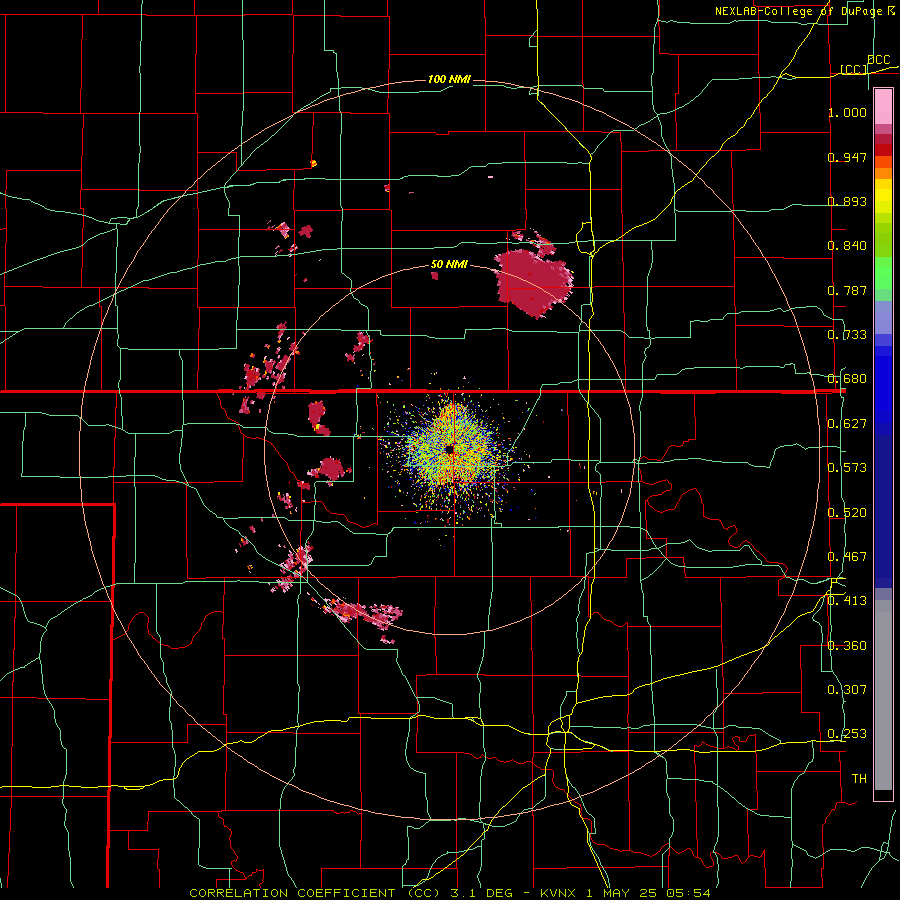Select the 0.733 scale value
Screen dimensions: 900x900
(x=847, y=335)
